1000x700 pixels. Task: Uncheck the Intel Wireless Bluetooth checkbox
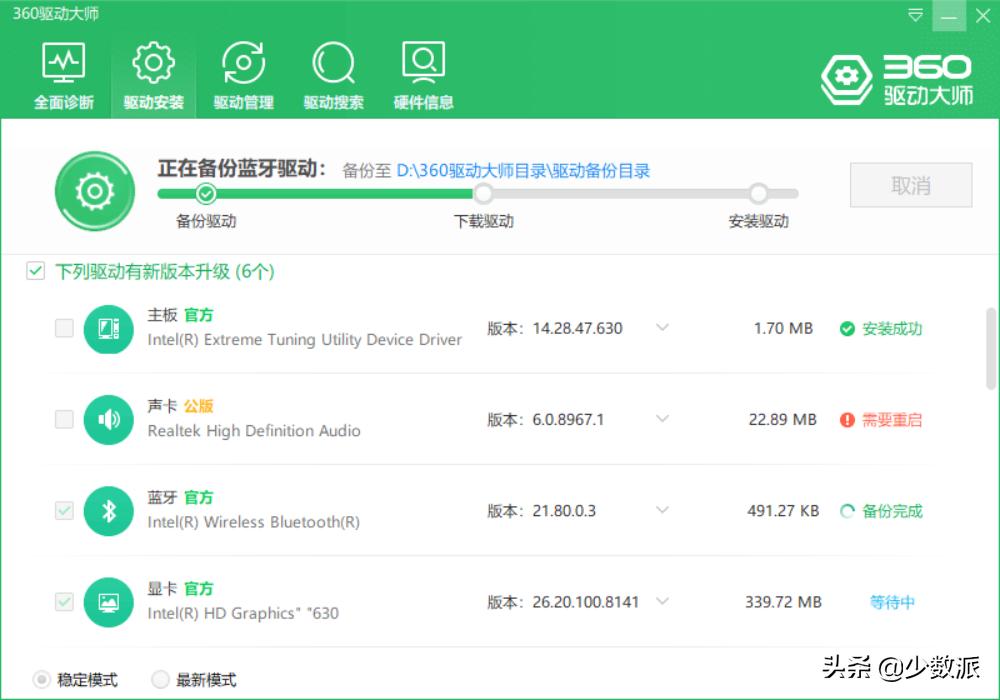[64, 511]
